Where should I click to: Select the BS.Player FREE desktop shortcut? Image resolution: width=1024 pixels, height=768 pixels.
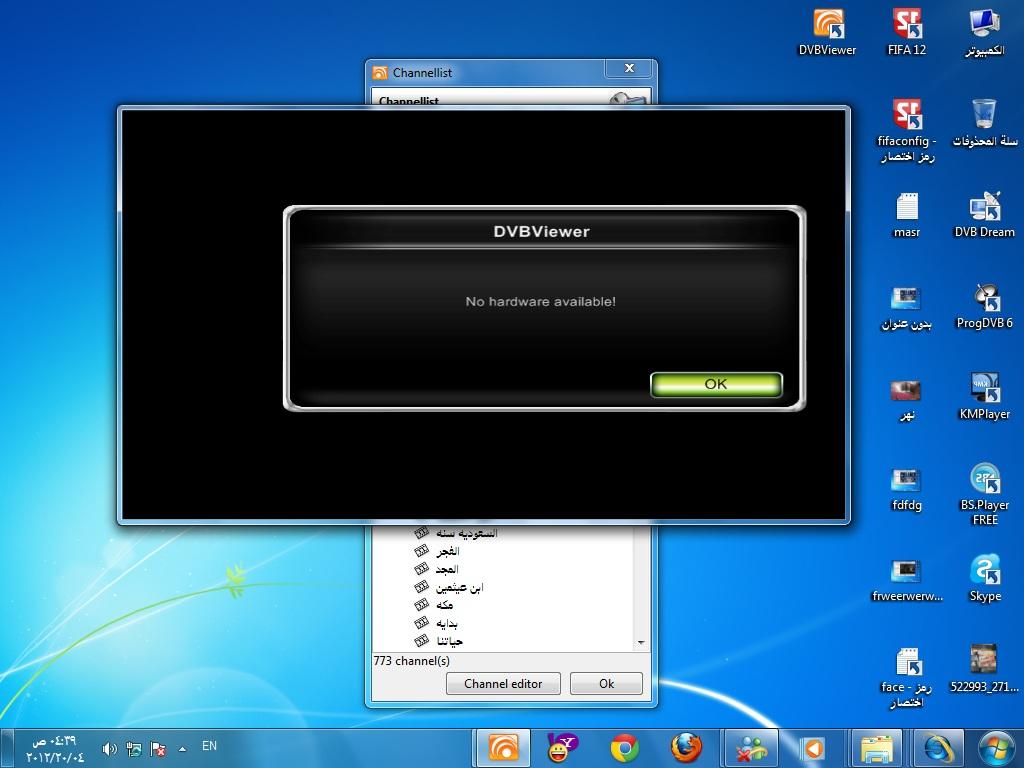coord(984,494)
